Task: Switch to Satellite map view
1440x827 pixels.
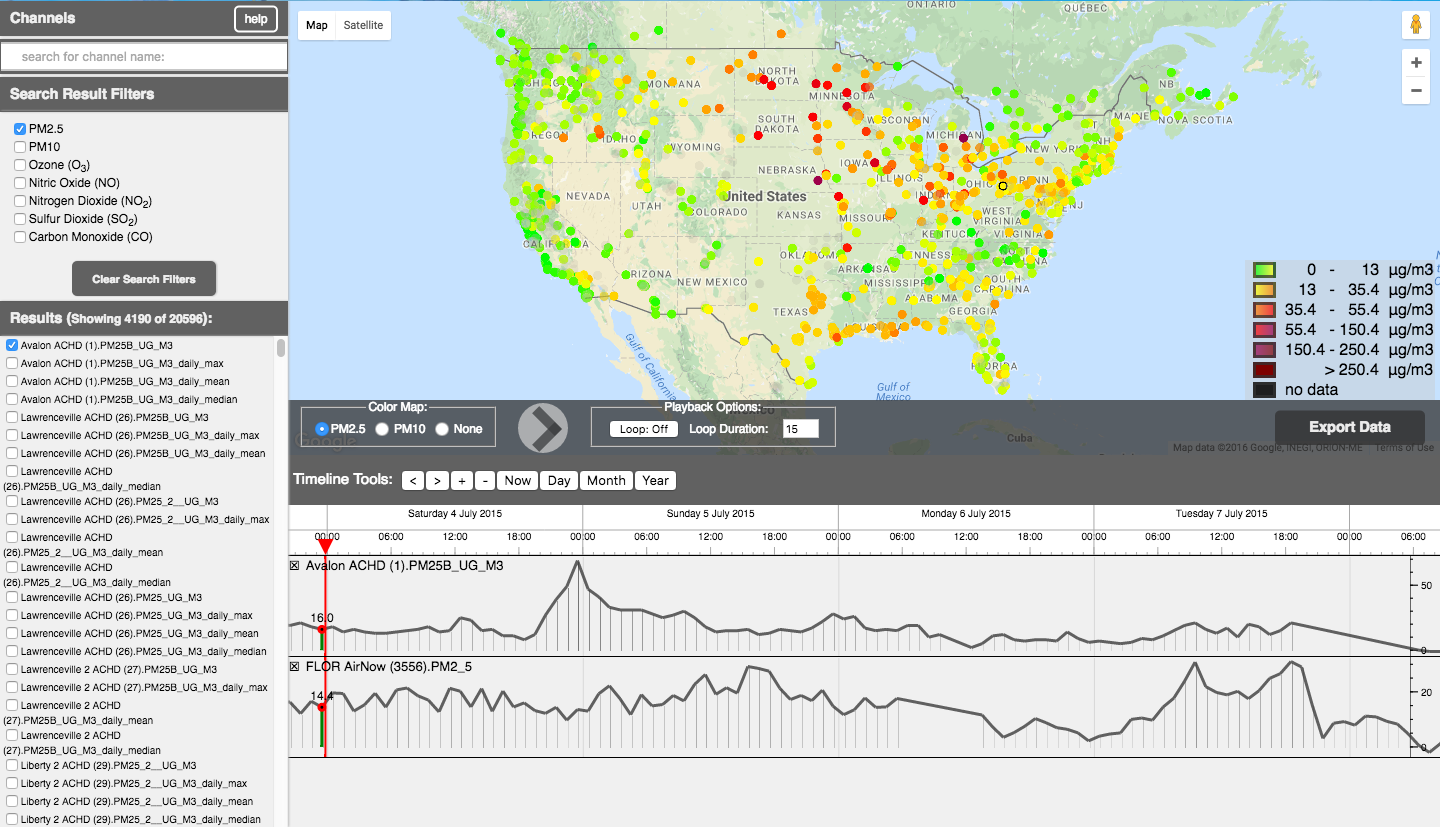Action: [363, 25]
